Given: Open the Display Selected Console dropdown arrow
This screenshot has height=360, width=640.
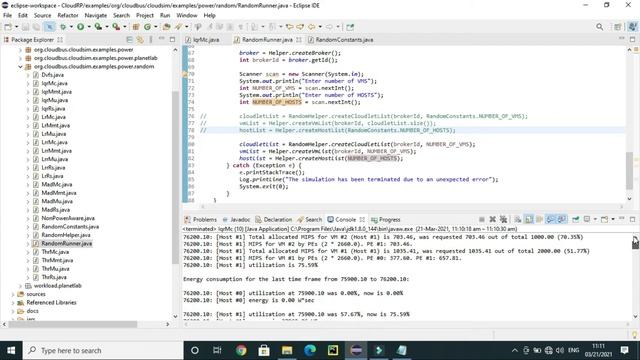Looking at the screenshot, I should 595,220.
